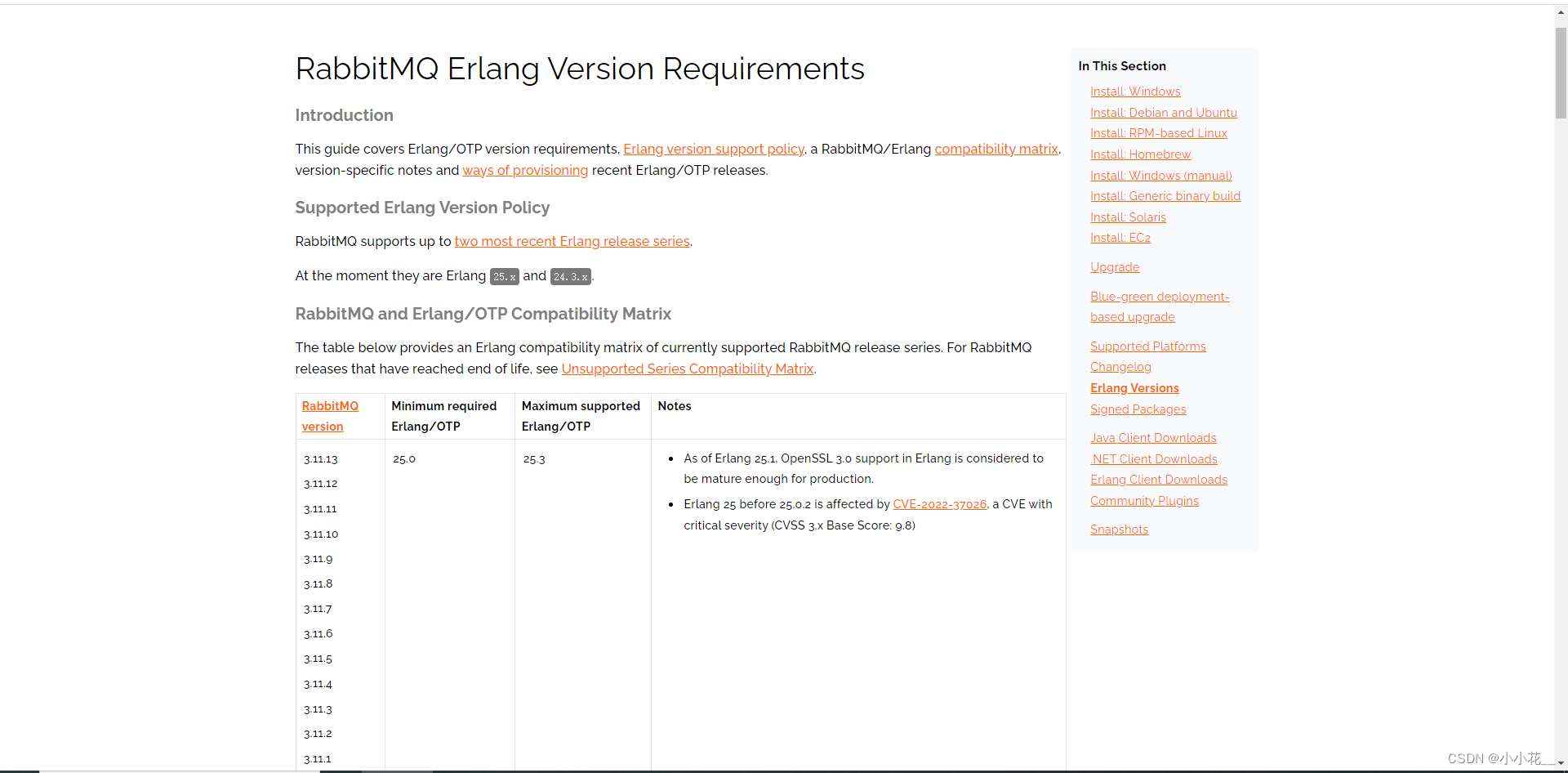
Task: Go to Install: Debian and Ubuntu page
Action: [1164, 113]
